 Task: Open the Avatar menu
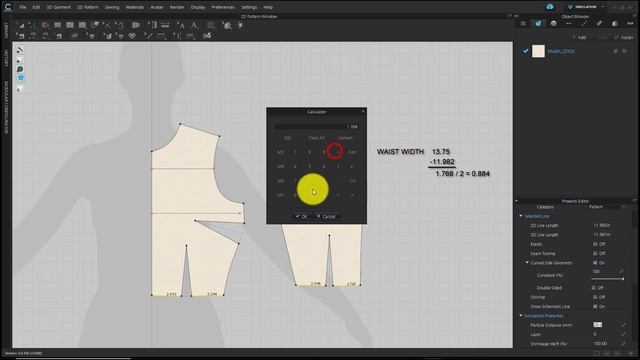point(157,7)
